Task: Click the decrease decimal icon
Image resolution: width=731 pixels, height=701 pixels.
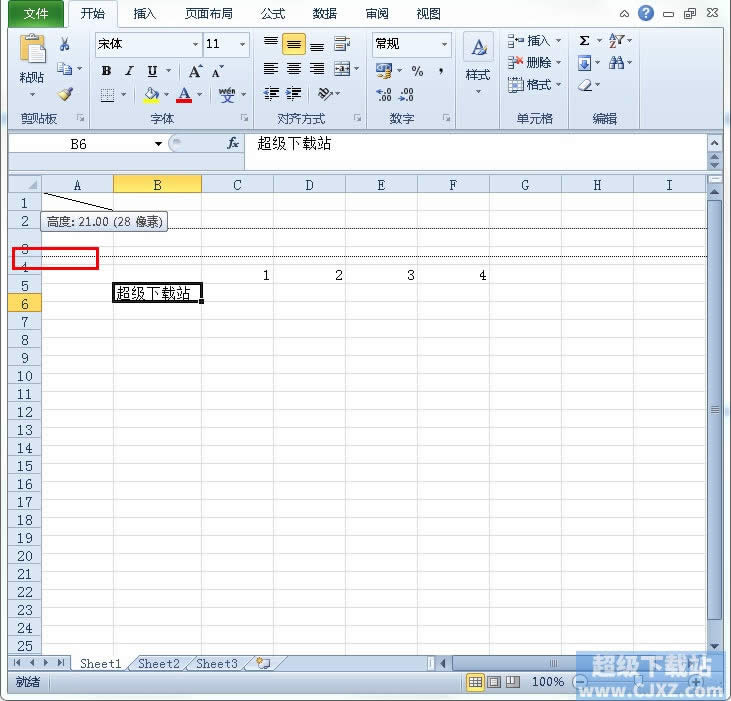Action: (x=406, y=95)
